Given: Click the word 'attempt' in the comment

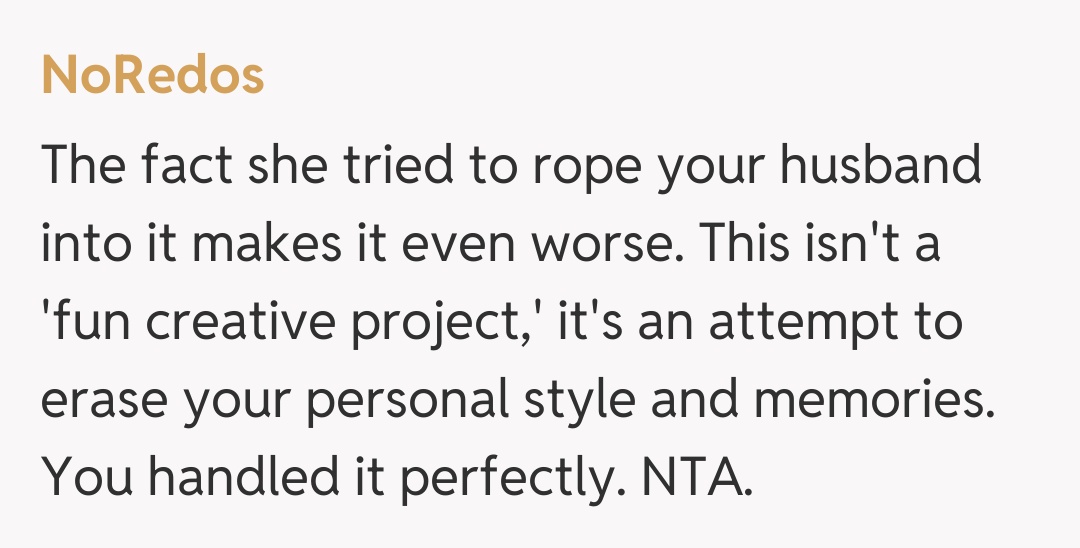Looking at the screenshot, I should (x=778, y=324).
